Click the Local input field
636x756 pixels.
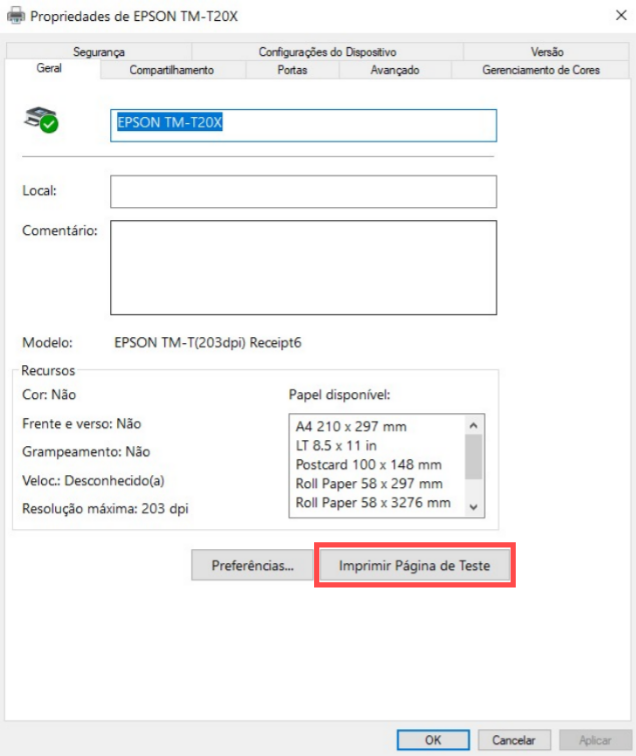coord(303,191)
